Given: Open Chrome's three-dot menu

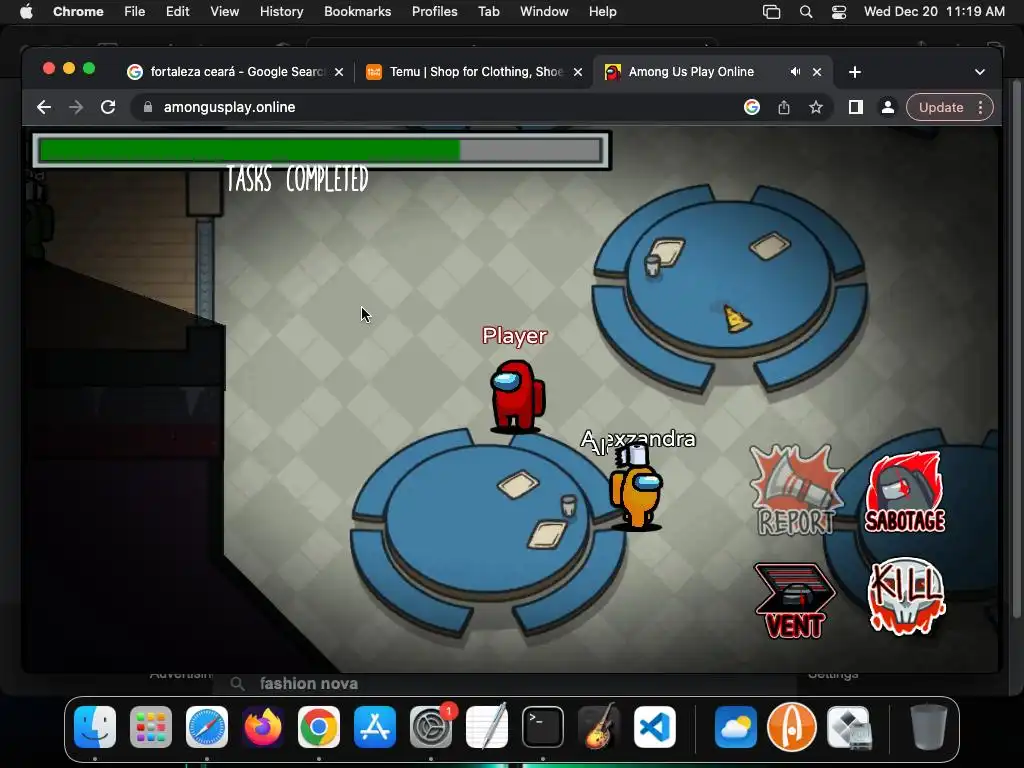Looking at the screenshot, I should pyautogui.click(x=980, y=107).
